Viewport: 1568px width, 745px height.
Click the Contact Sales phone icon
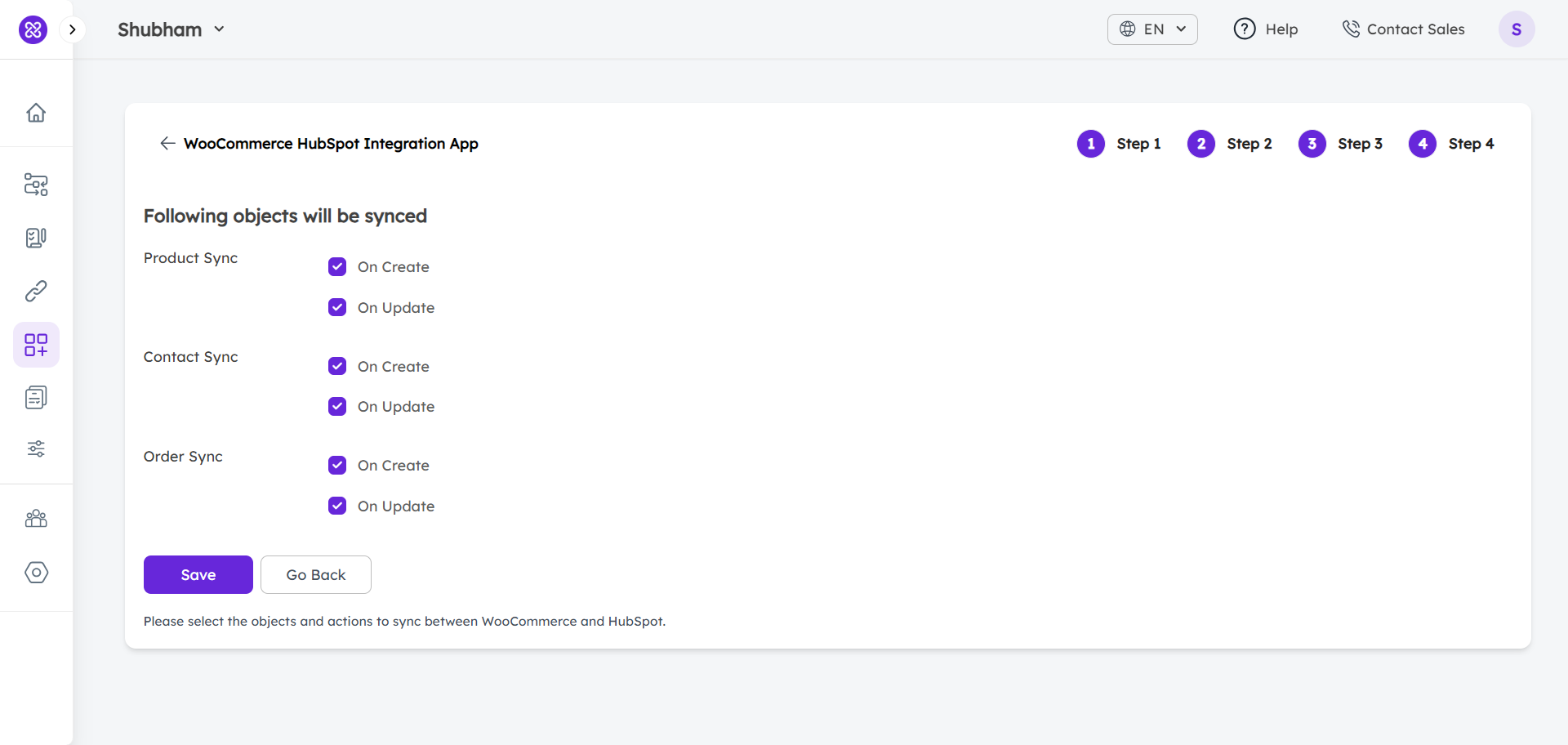[x=1351, y=29]
